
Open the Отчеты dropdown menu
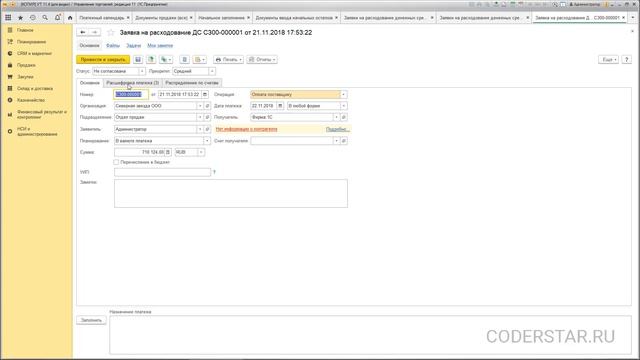coord(262,60)
